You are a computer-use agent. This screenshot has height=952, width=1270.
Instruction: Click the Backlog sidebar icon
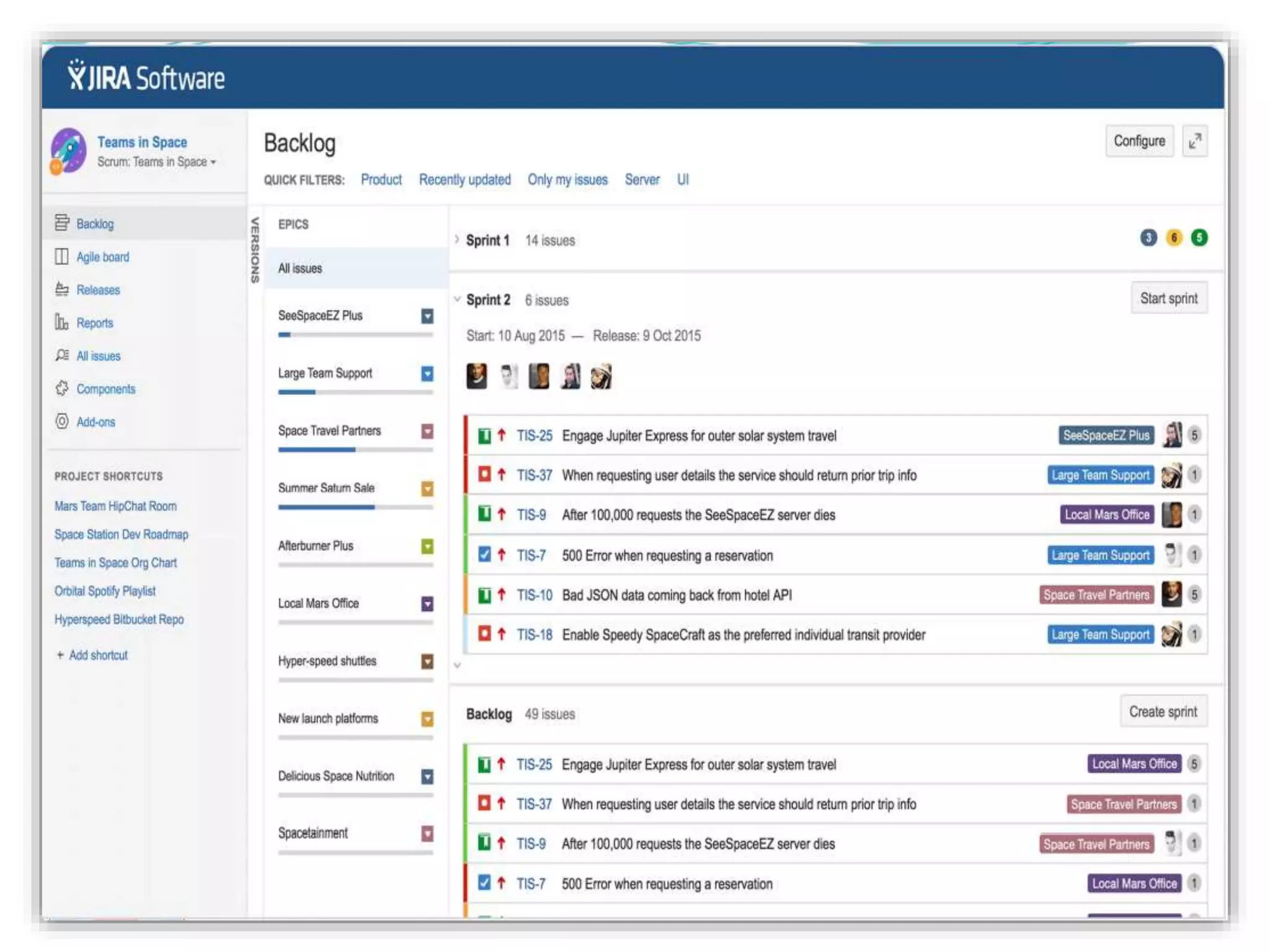pos(61,223)
